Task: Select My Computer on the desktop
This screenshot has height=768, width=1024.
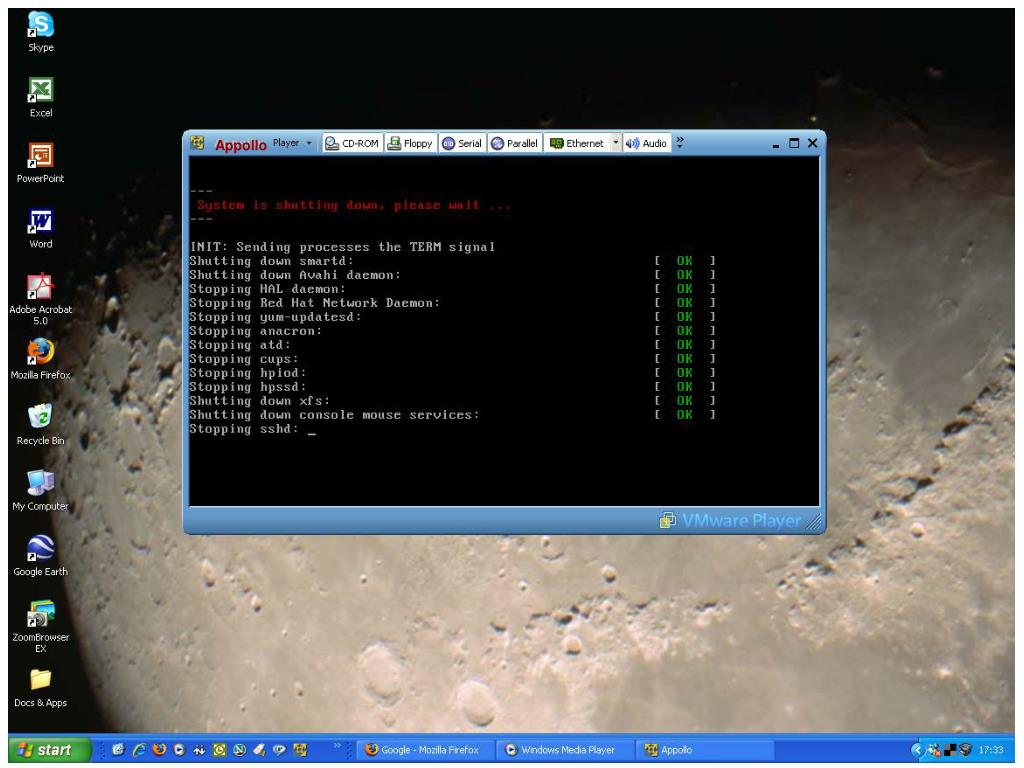Action: [x=40, y=490]
